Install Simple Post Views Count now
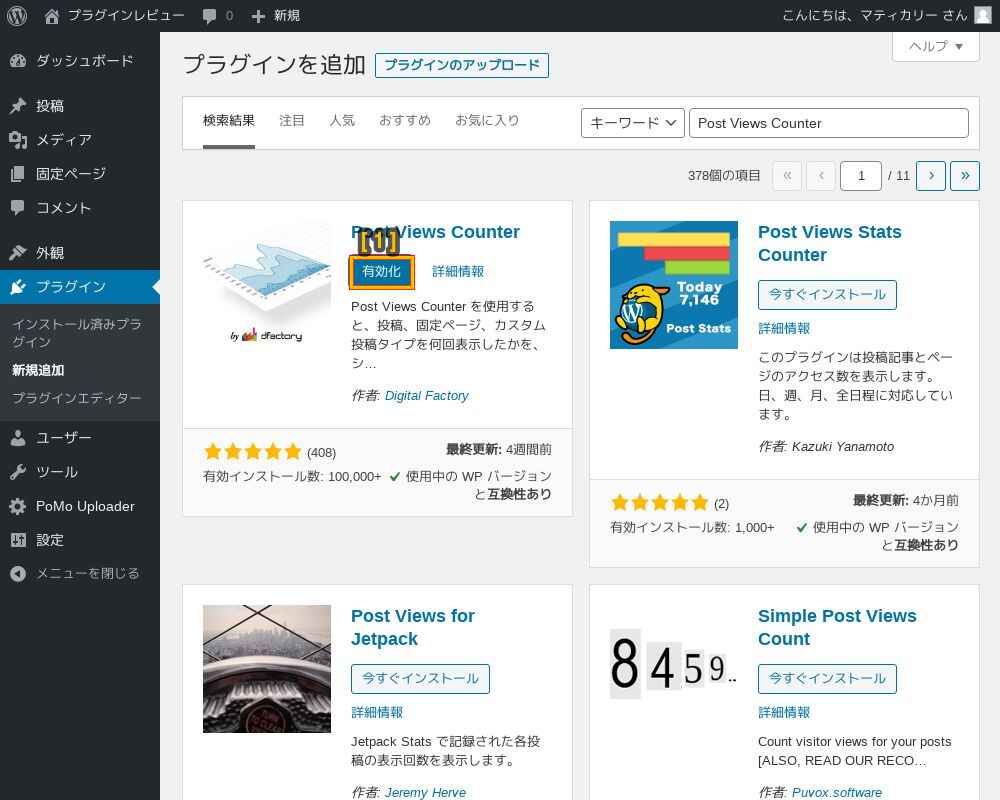 pos(827,679)
